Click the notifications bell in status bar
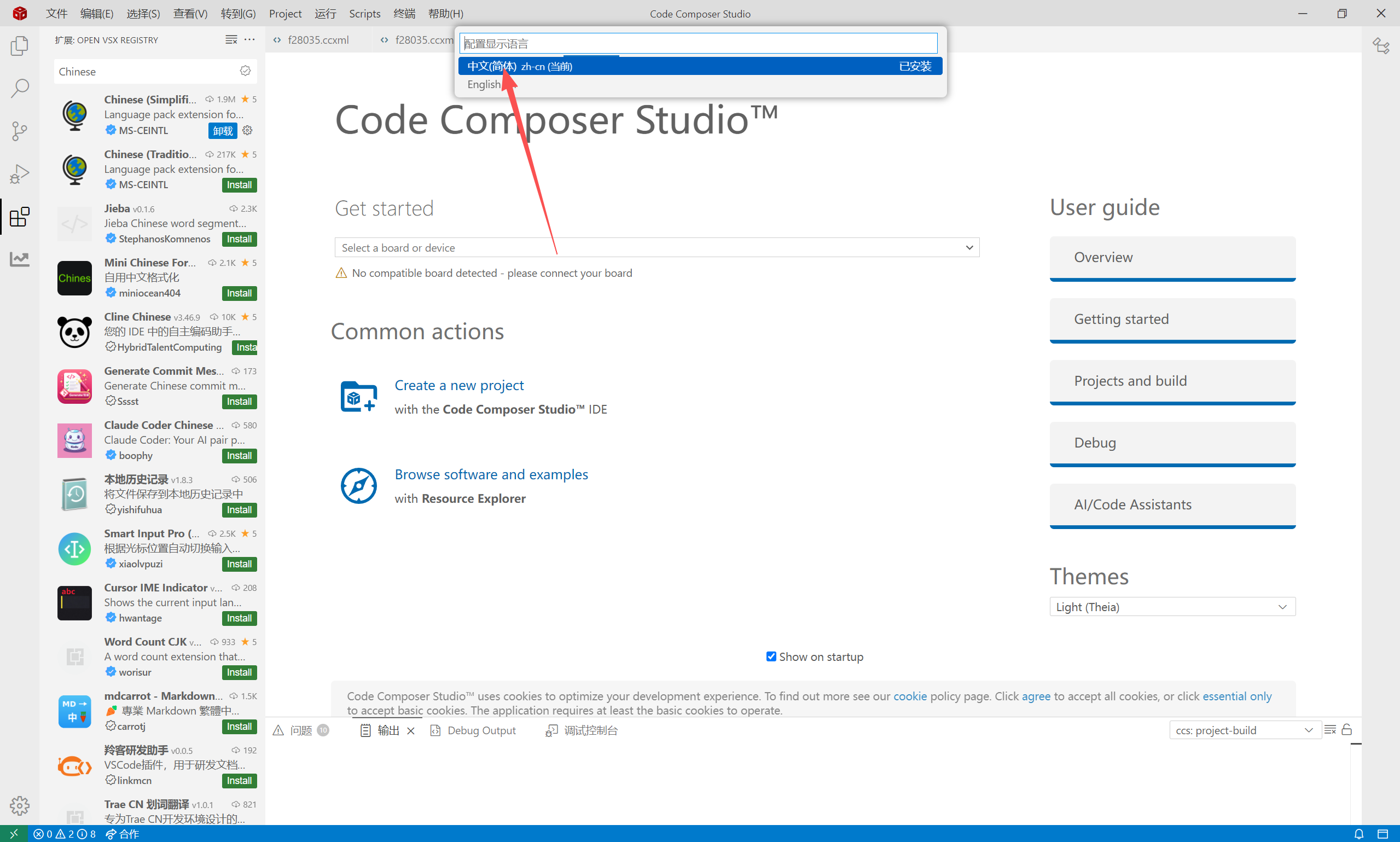1400x842 pixels. coord(1358,833)
